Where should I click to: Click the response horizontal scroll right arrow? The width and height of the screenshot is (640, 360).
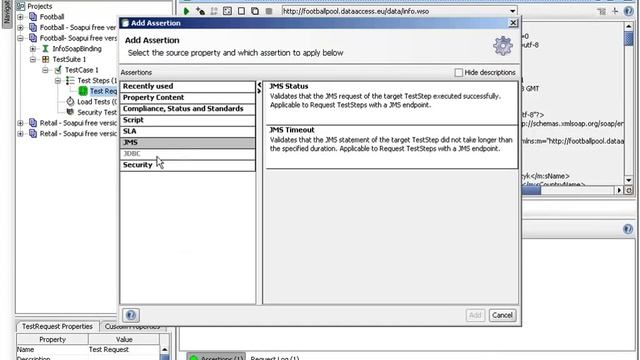coord(619,190)
